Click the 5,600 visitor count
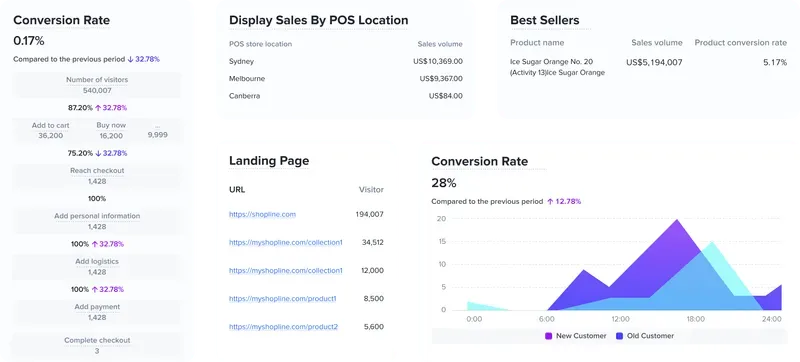Viewport: 800px width, 362px height. [x=373, y=327]
